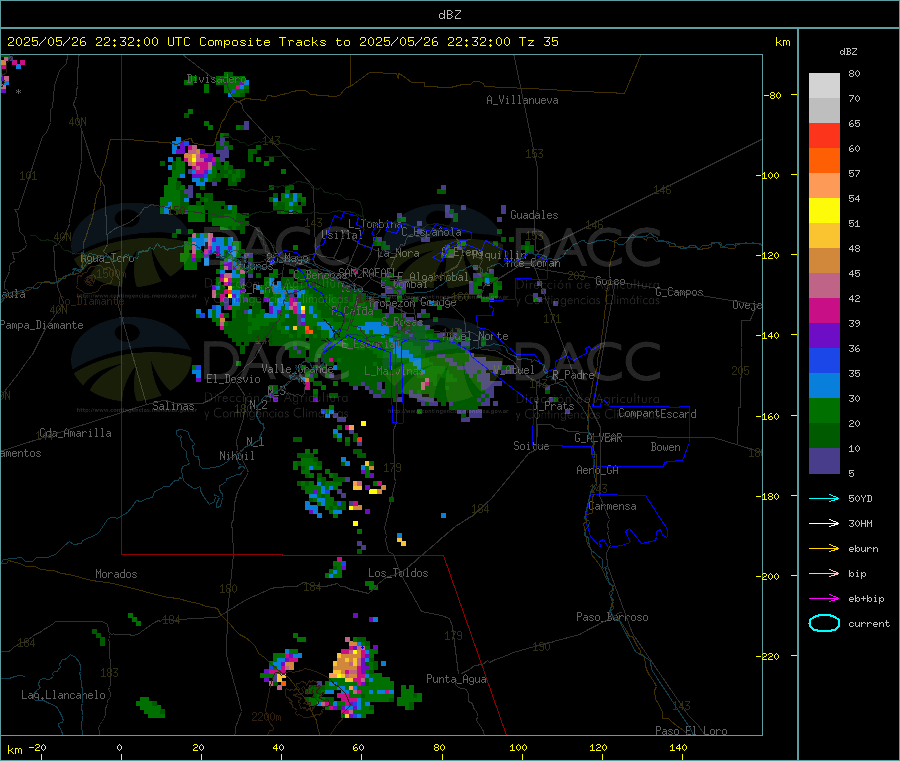Click the L_Malvinas place label
900x761 pixels.
pyautogui.click(x=394, y=371)
